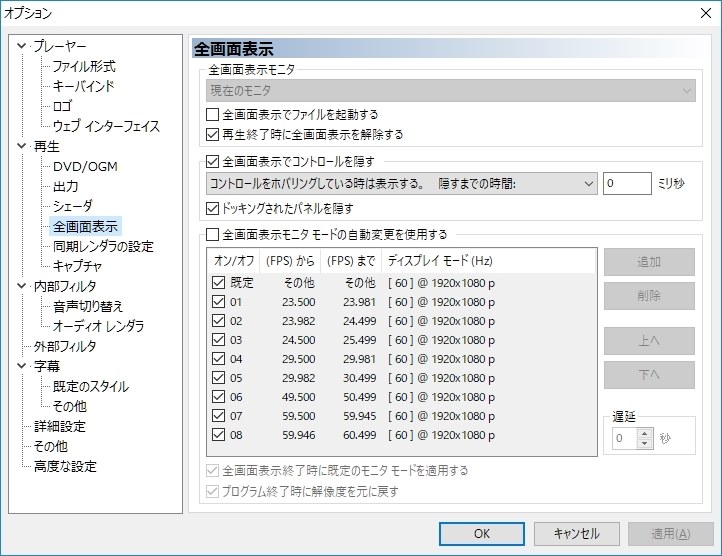Image resolution: width=722 pixels, height=556 pixels.
Task: Select 既定のスタイル under 字幕
Action: [x=91, y=386]
